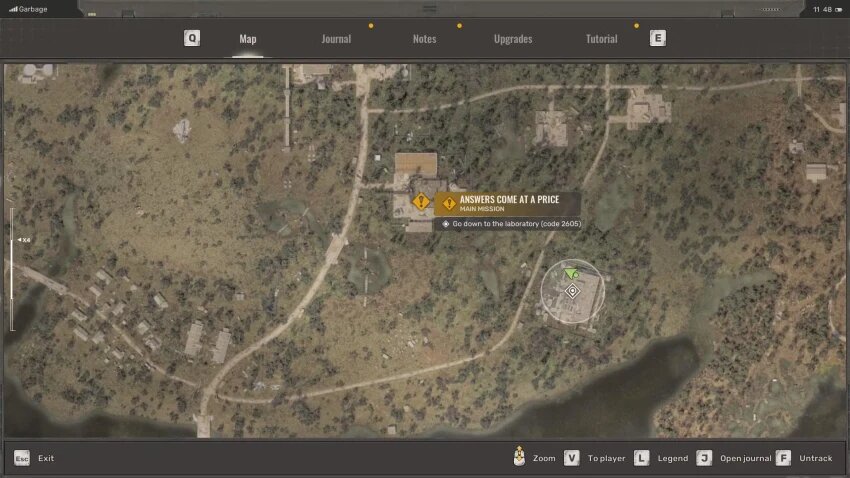Click the MAIN MISSION subtitle text
Image resolution: width=850 pixels, height=478 pixels.
pos(482,209)
